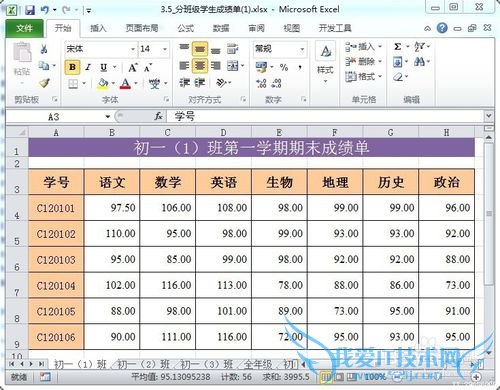This screenshot has width=500, height=390.
Task: Click the Borders icon
Action: tap(73, 83)
